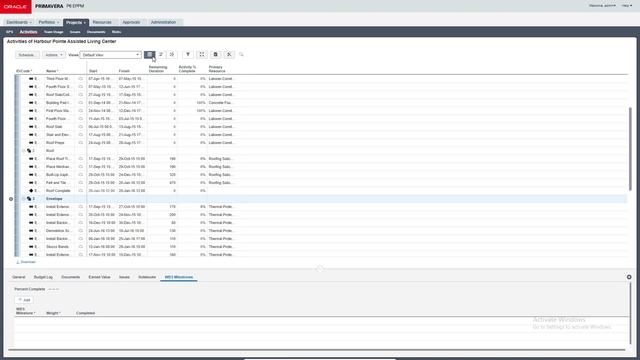Open the Help dropdown at top right
Image resolution: width=640 pixels, height=360 pixels.
(627, 6)
